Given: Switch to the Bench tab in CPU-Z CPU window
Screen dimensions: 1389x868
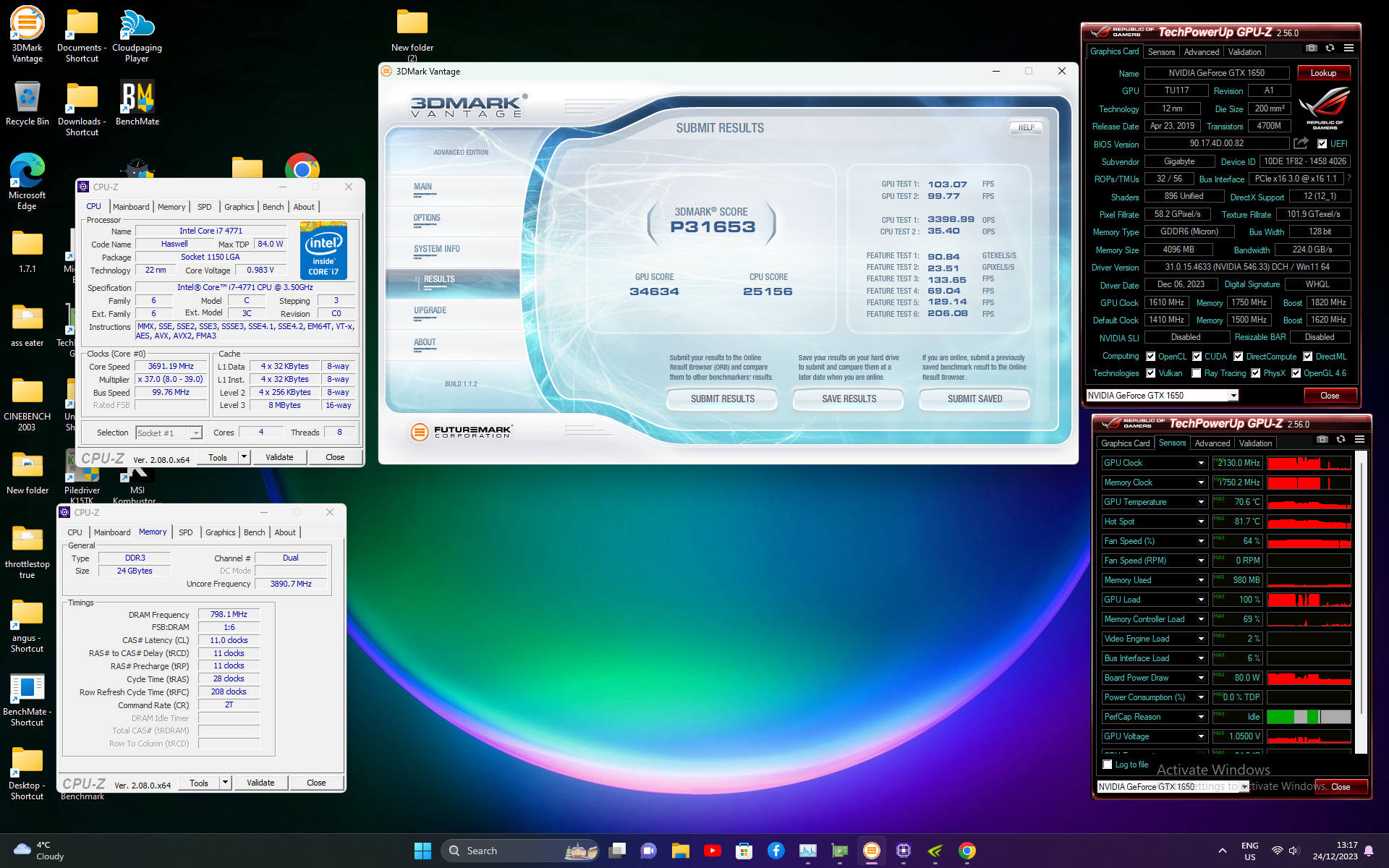Looking at the screenshot, I should click(273, 207).
